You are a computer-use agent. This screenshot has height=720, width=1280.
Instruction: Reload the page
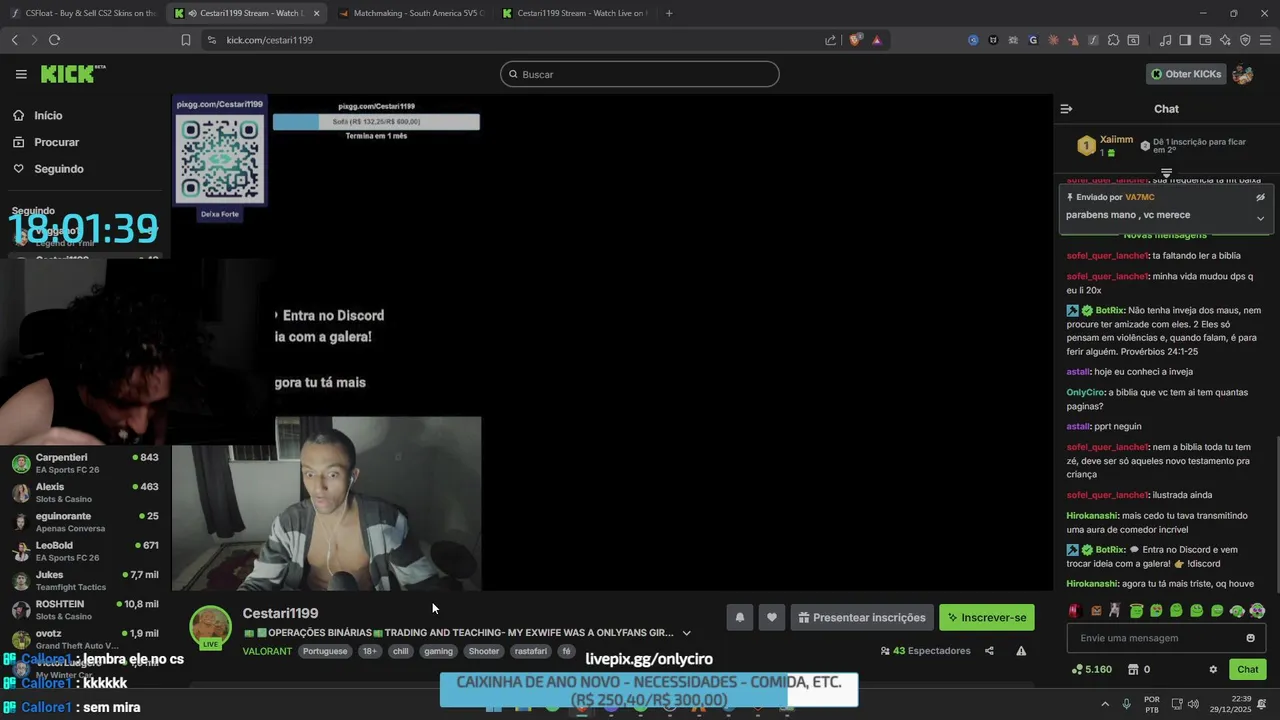(x=54, y=40)
